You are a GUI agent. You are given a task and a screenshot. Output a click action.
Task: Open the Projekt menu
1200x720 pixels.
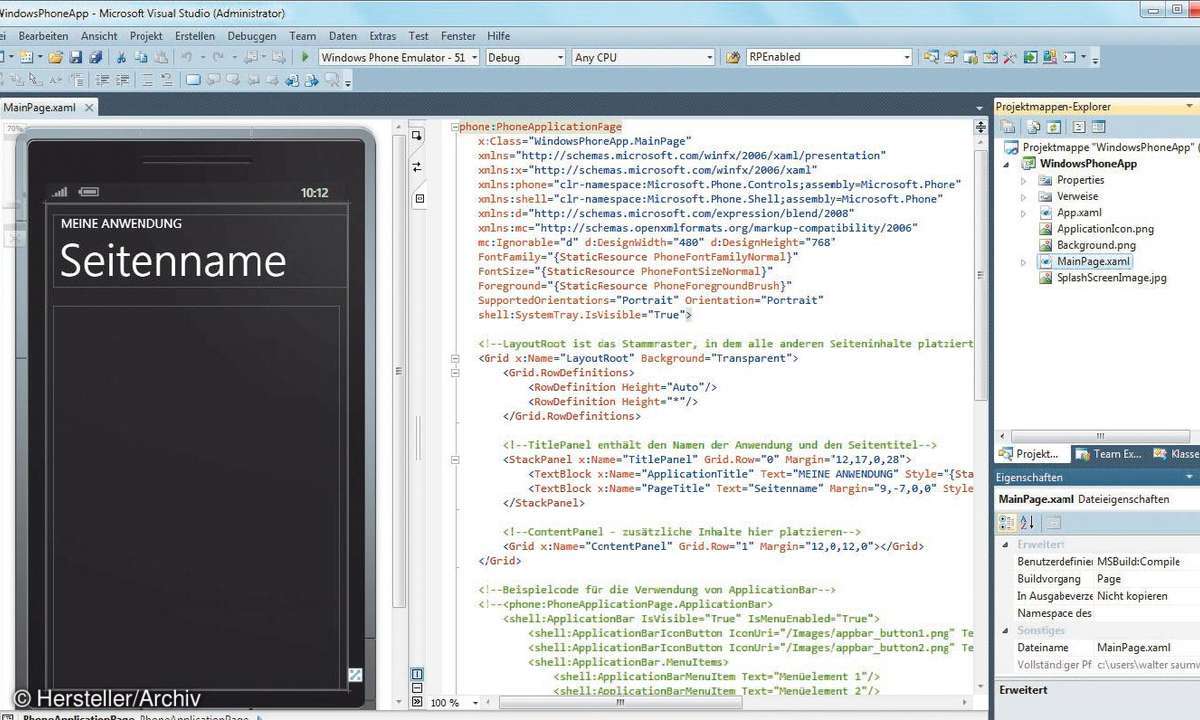point(146,35)
